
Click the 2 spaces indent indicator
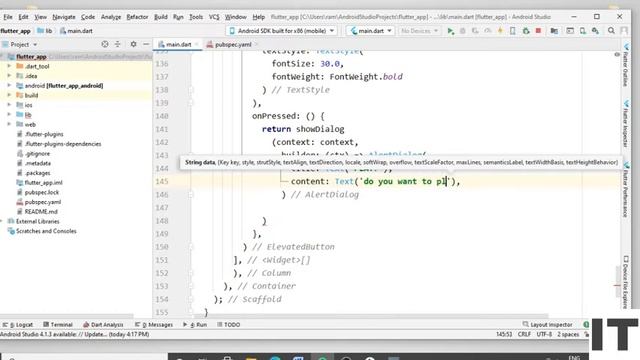[x=569, y=334]
